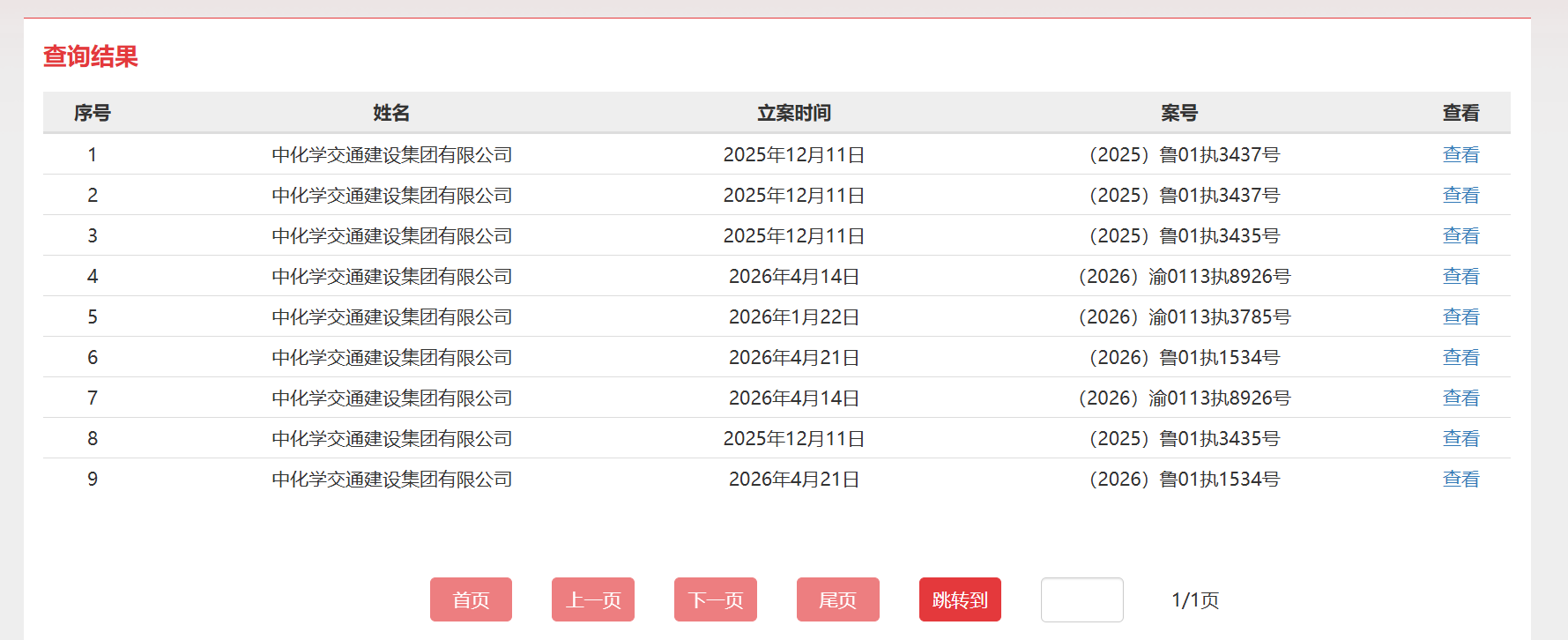Jump to last page with 尾页
The width and height of the screenshot is (1568, 640).
tap(837, 599)
